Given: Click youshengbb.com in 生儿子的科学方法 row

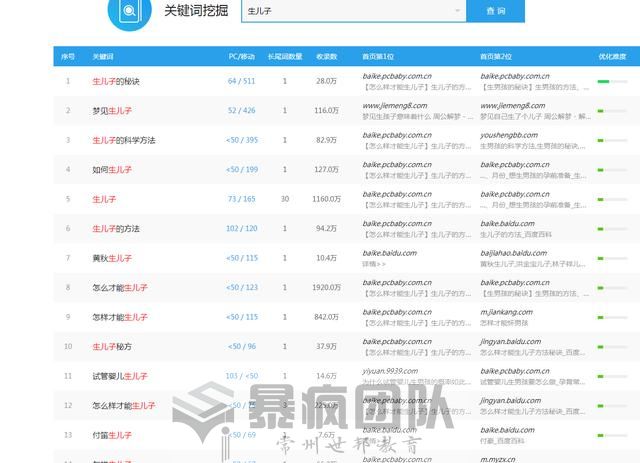Looking at the screenshot, I should point(509,135).
